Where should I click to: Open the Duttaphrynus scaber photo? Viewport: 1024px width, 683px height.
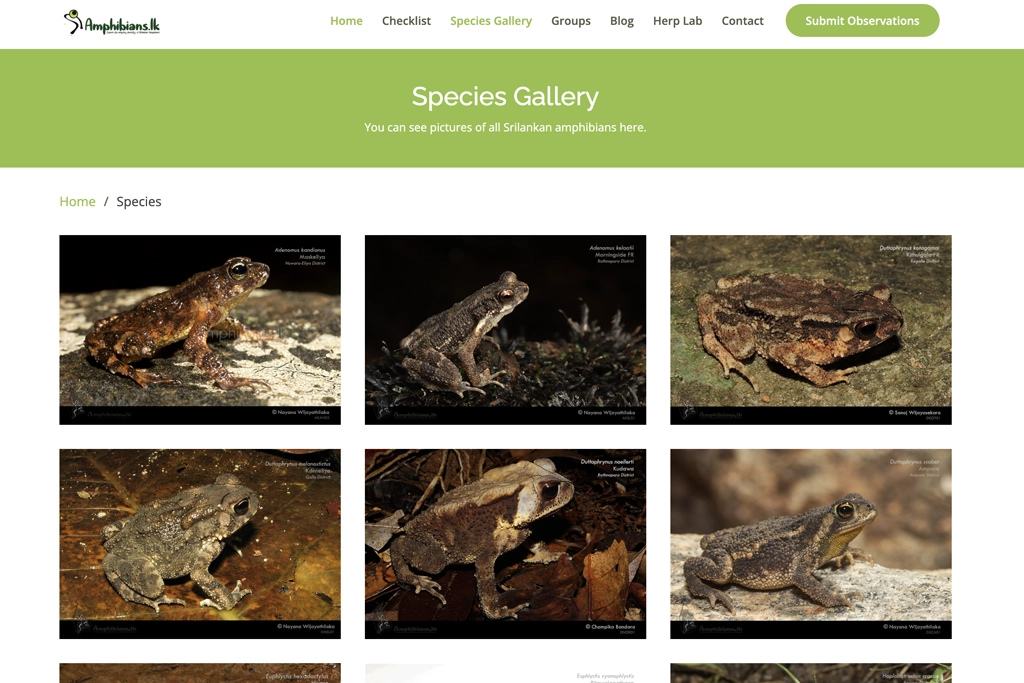(810, 543)
